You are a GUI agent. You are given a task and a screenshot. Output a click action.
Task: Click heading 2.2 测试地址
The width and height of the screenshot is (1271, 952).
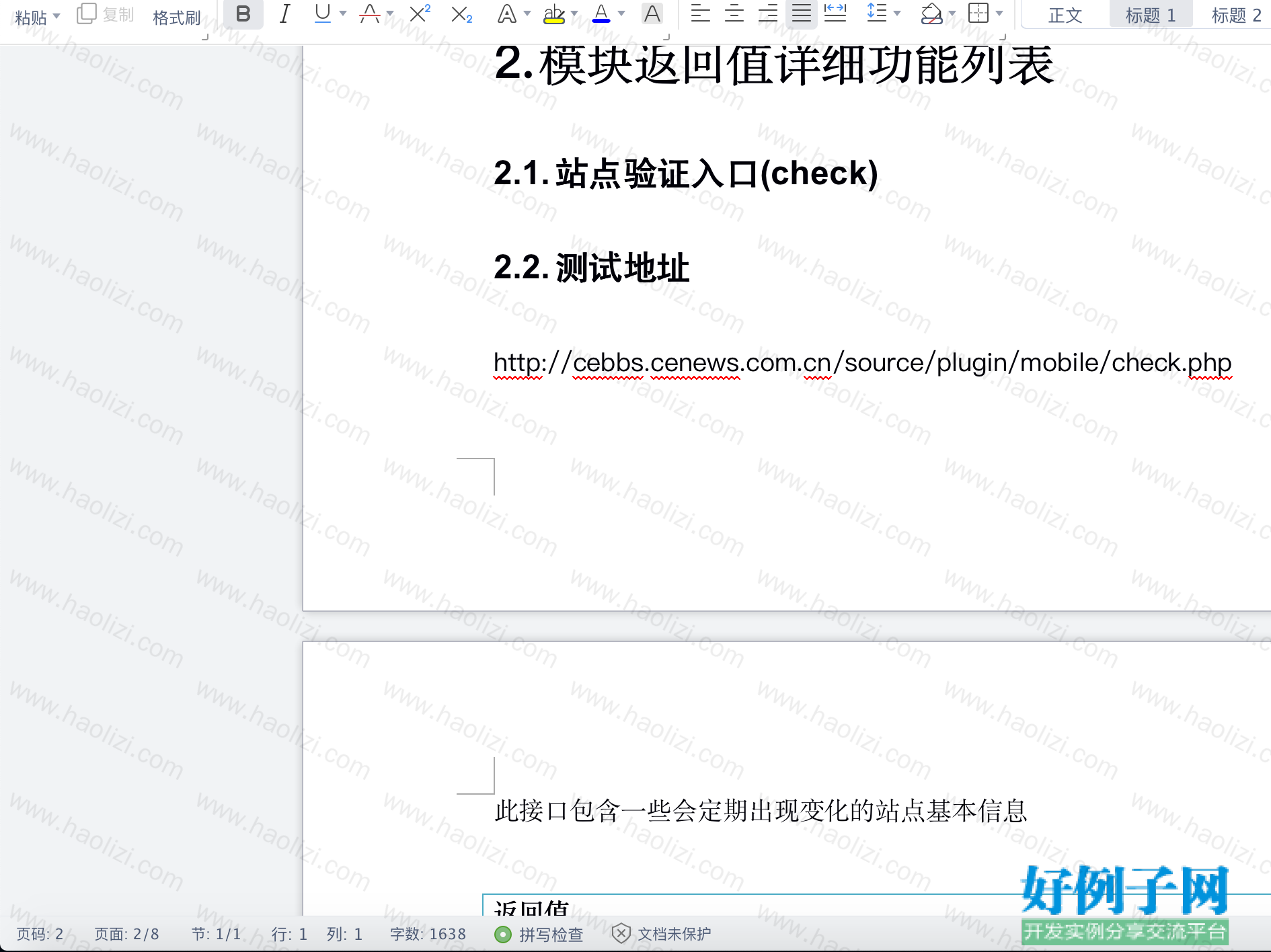tap(592, 268)
